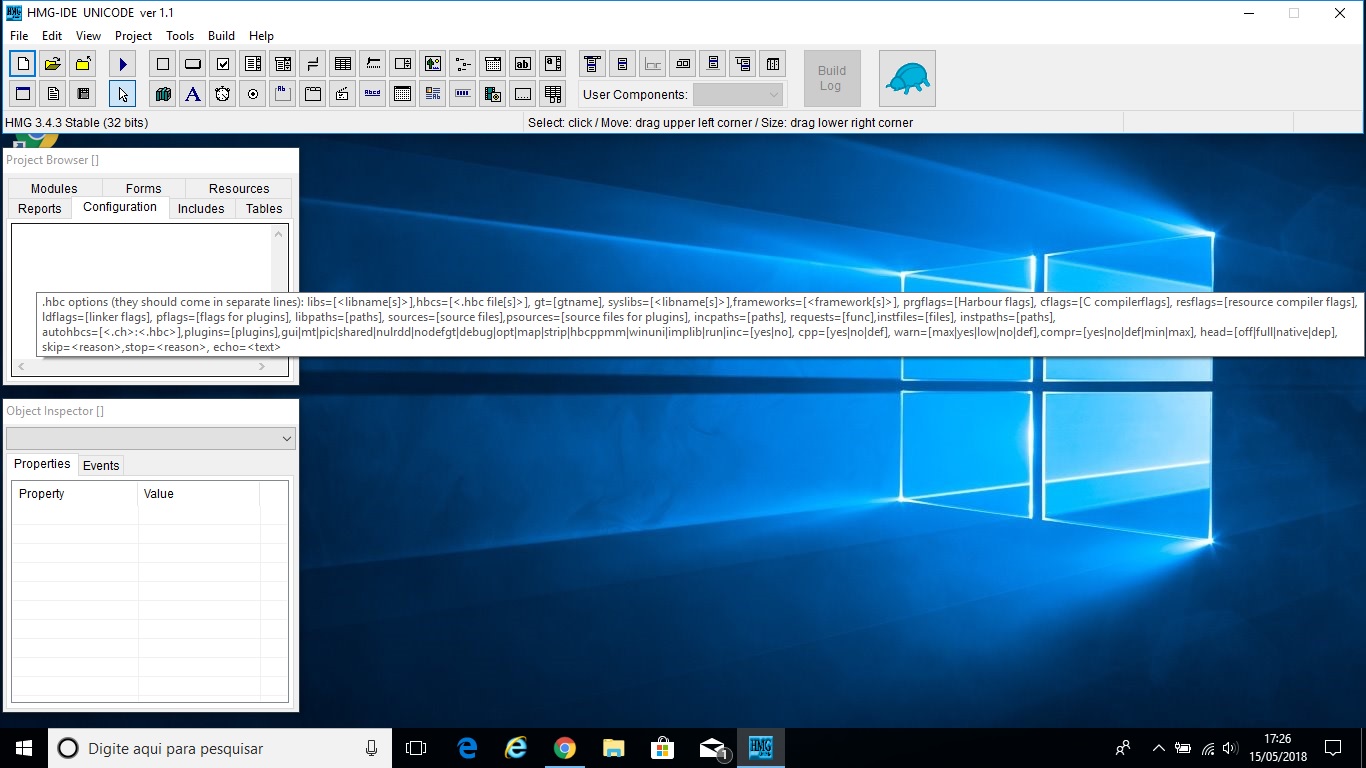This screenshot has width=1366, height=768.
Task: Open the Windows Start menu
Action: pos(24,748)
